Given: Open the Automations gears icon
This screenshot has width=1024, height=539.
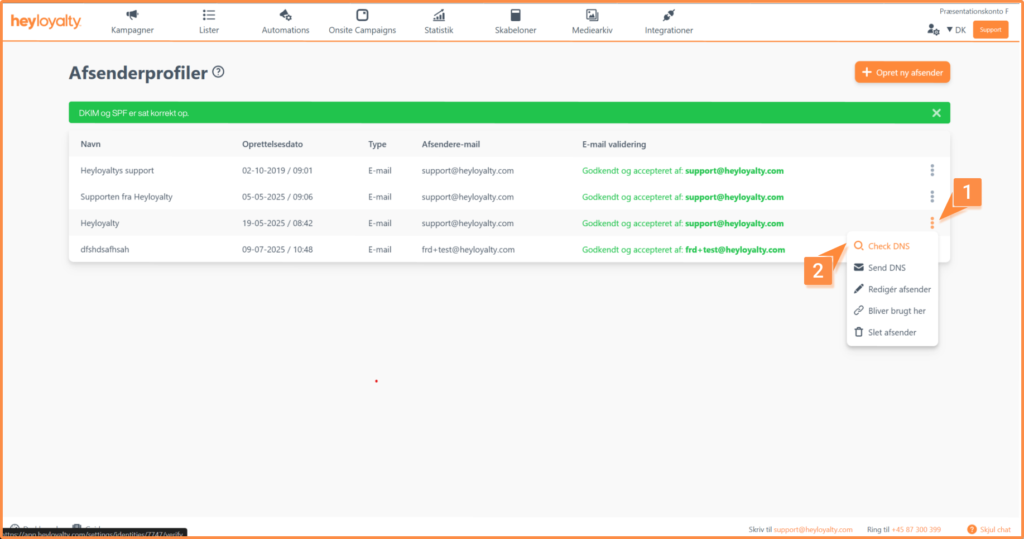Looking at the screenshot, I should [285, 16].
